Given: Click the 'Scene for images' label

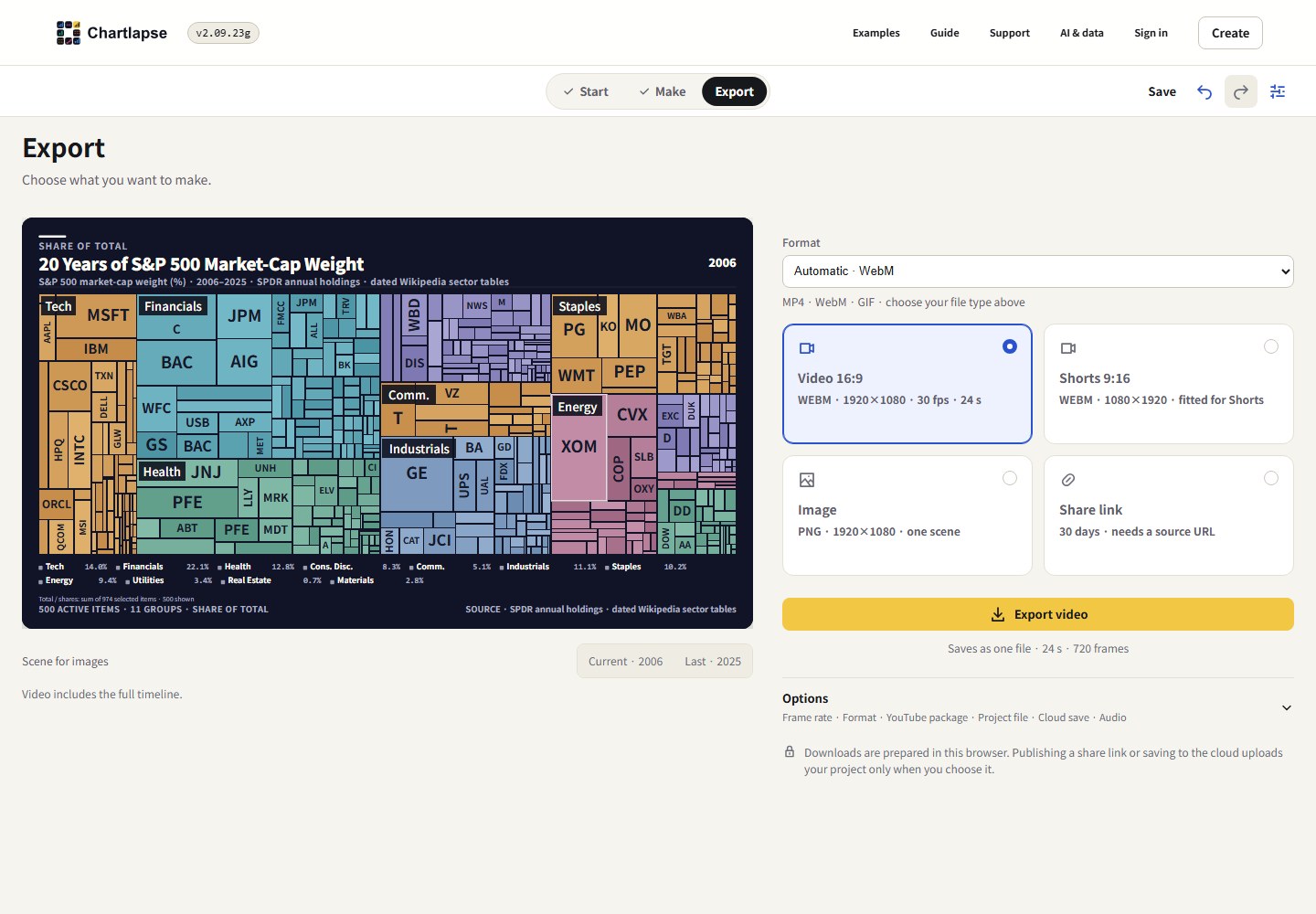Looking at the screenshot, I should tap(65, 662).
